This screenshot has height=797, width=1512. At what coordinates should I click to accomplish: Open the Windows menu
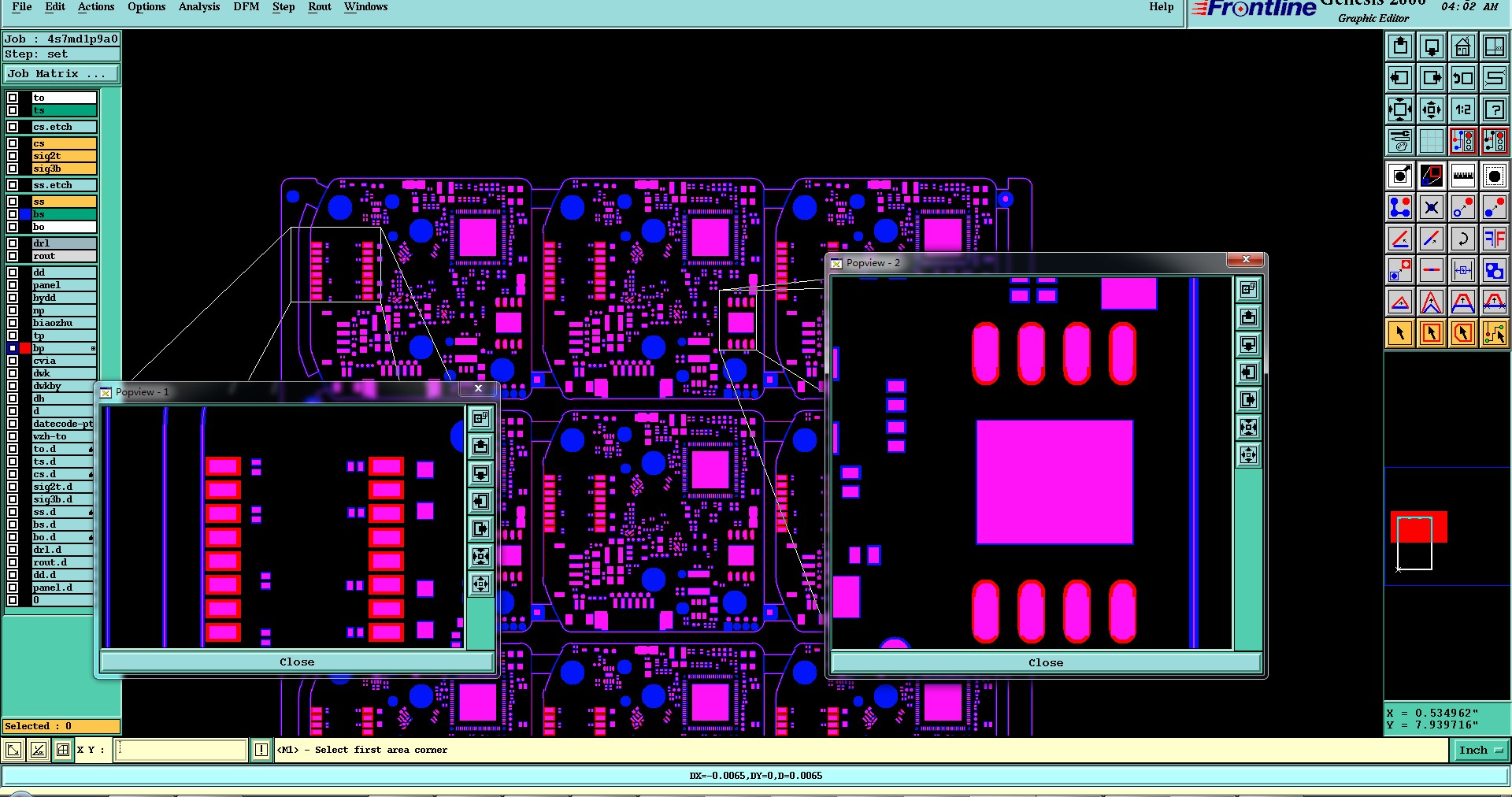click(x=365, y=7)
